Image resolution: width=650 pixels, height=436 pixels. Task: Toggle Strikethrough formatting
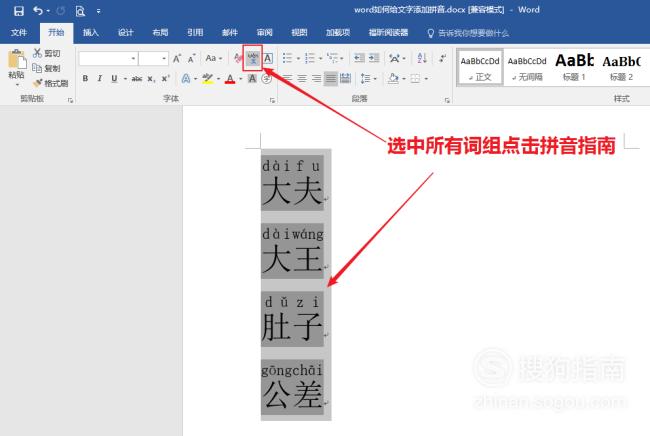(134, 79)
